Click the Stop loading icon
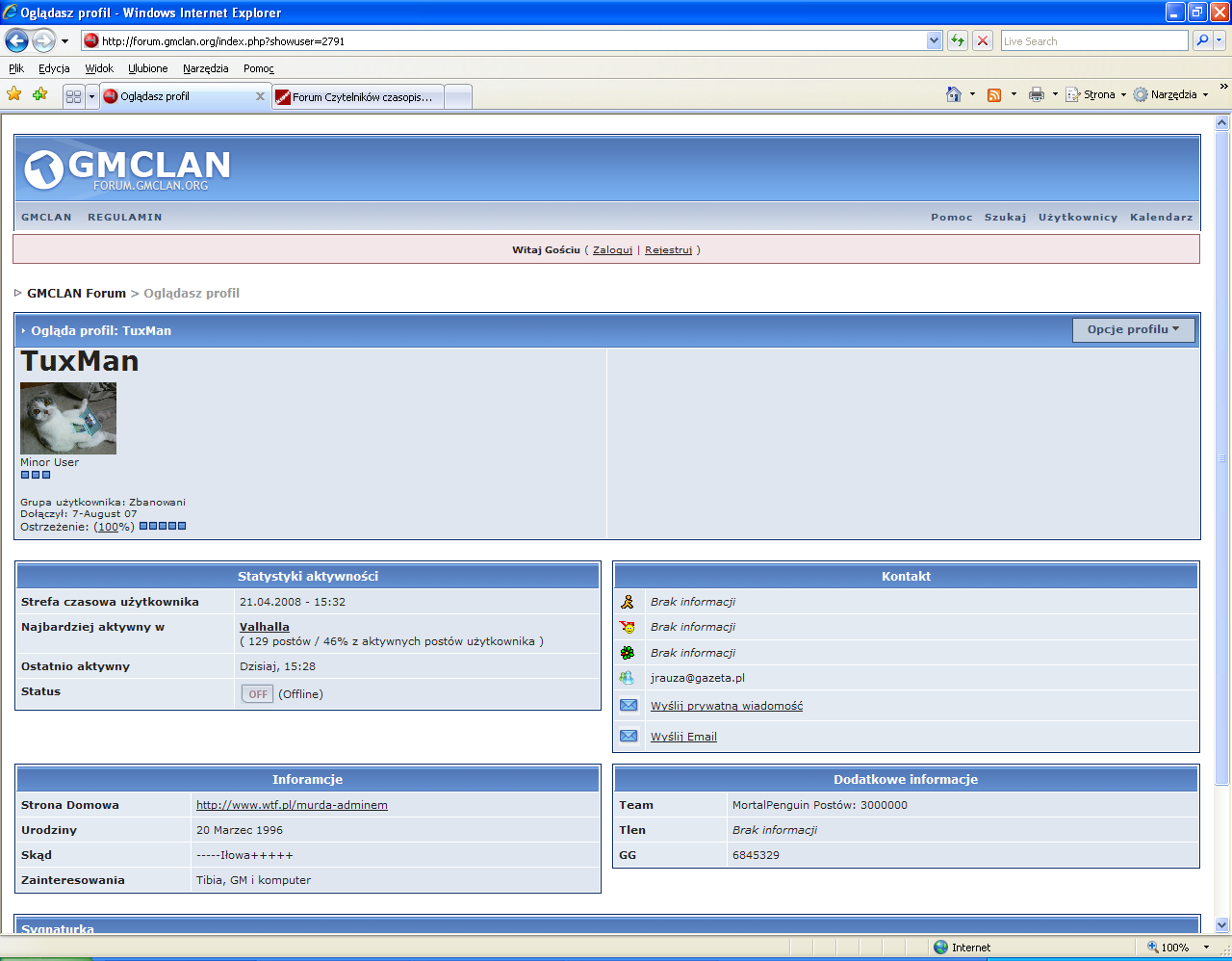This screenshot has width=1232, height=961. pos(983,40)
